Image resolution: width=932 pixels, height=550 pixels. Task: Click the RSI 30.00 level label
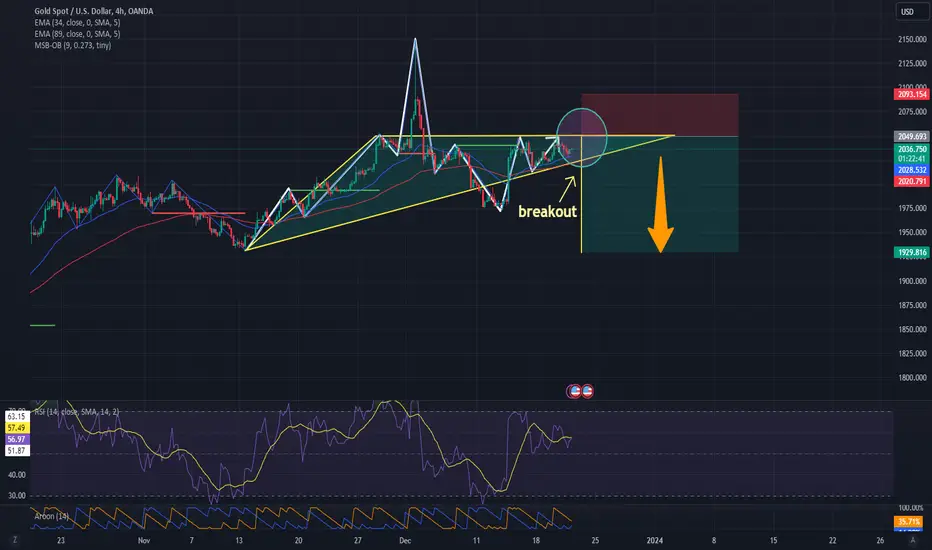[x=17, y=496]
